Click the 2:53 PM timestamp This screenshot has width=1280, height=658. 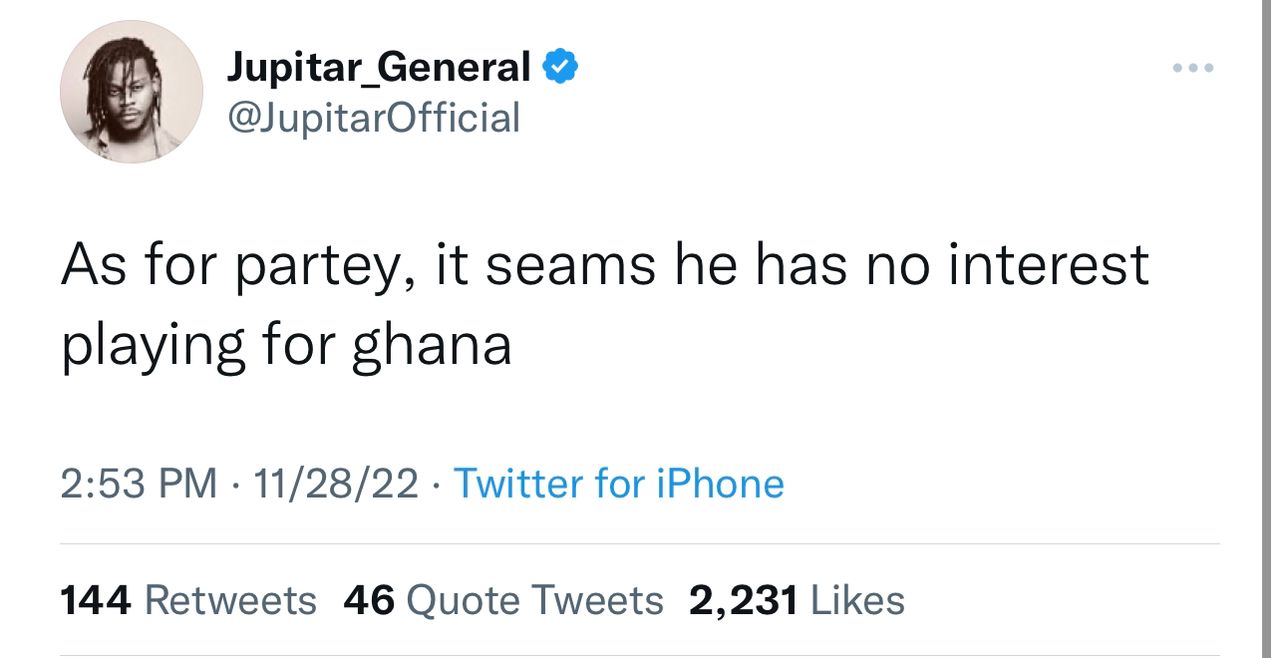[x=139, y=484]
